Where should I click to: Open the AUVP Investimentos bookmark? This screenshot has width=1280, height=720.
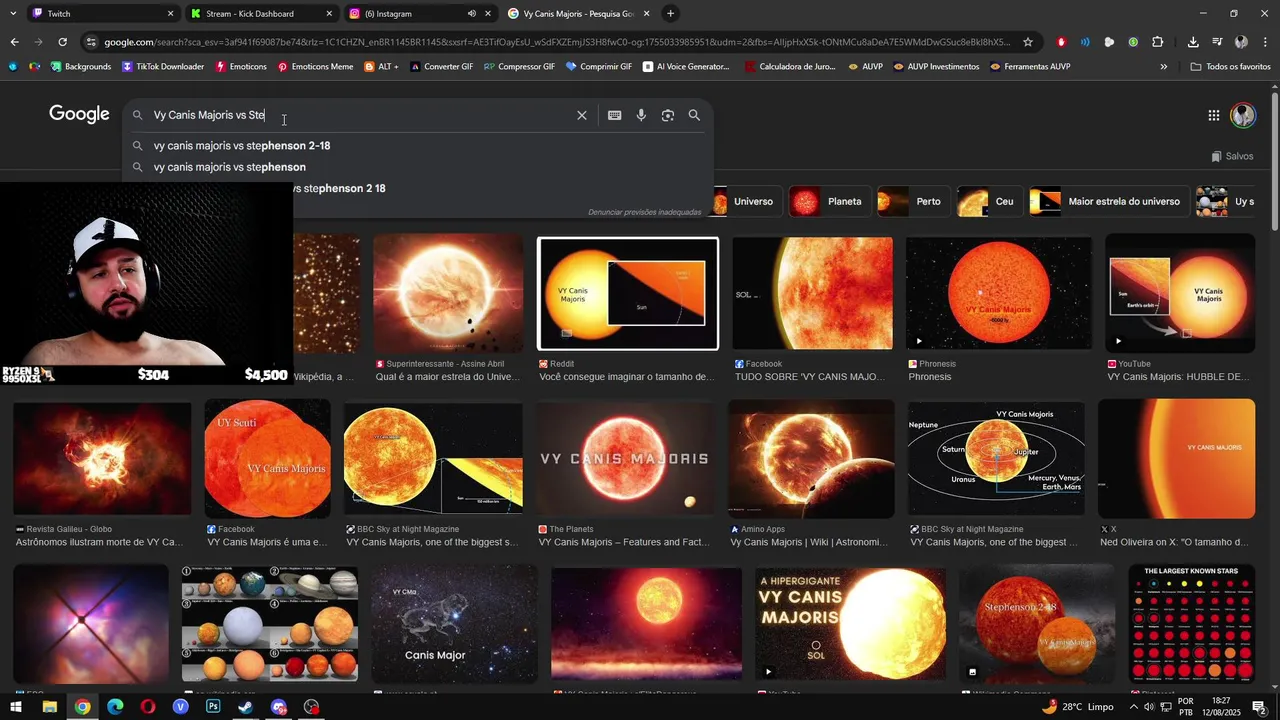click(x=936, y=67)
